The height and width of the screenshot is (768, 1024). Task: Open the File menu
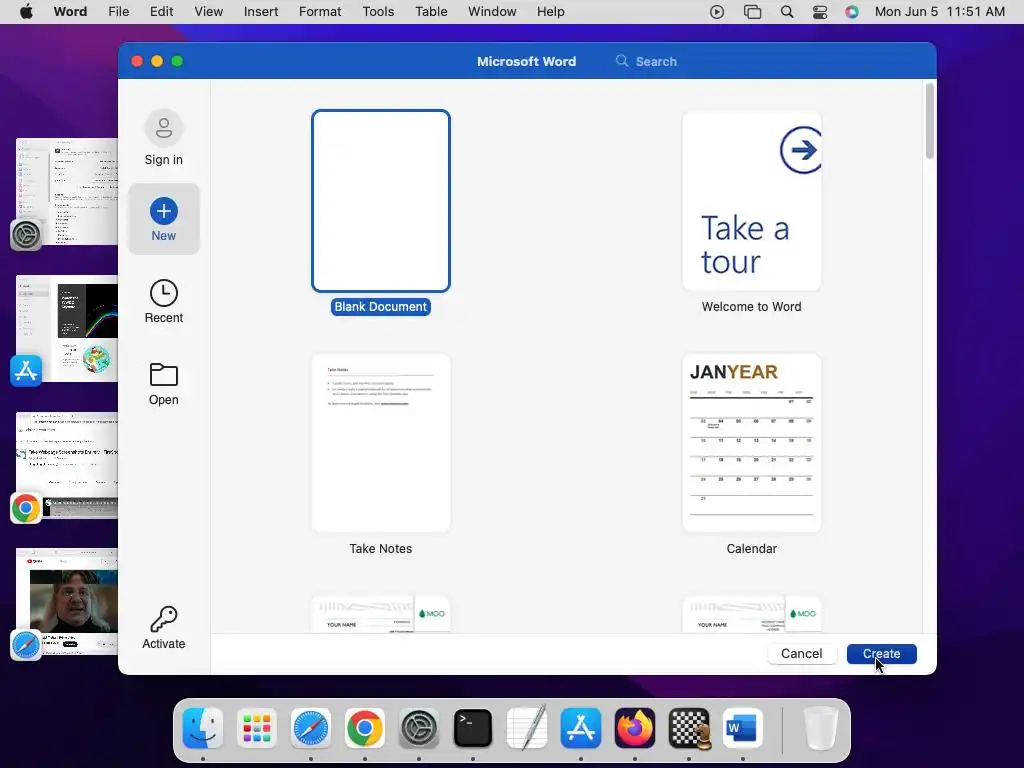tap(118, 12)
